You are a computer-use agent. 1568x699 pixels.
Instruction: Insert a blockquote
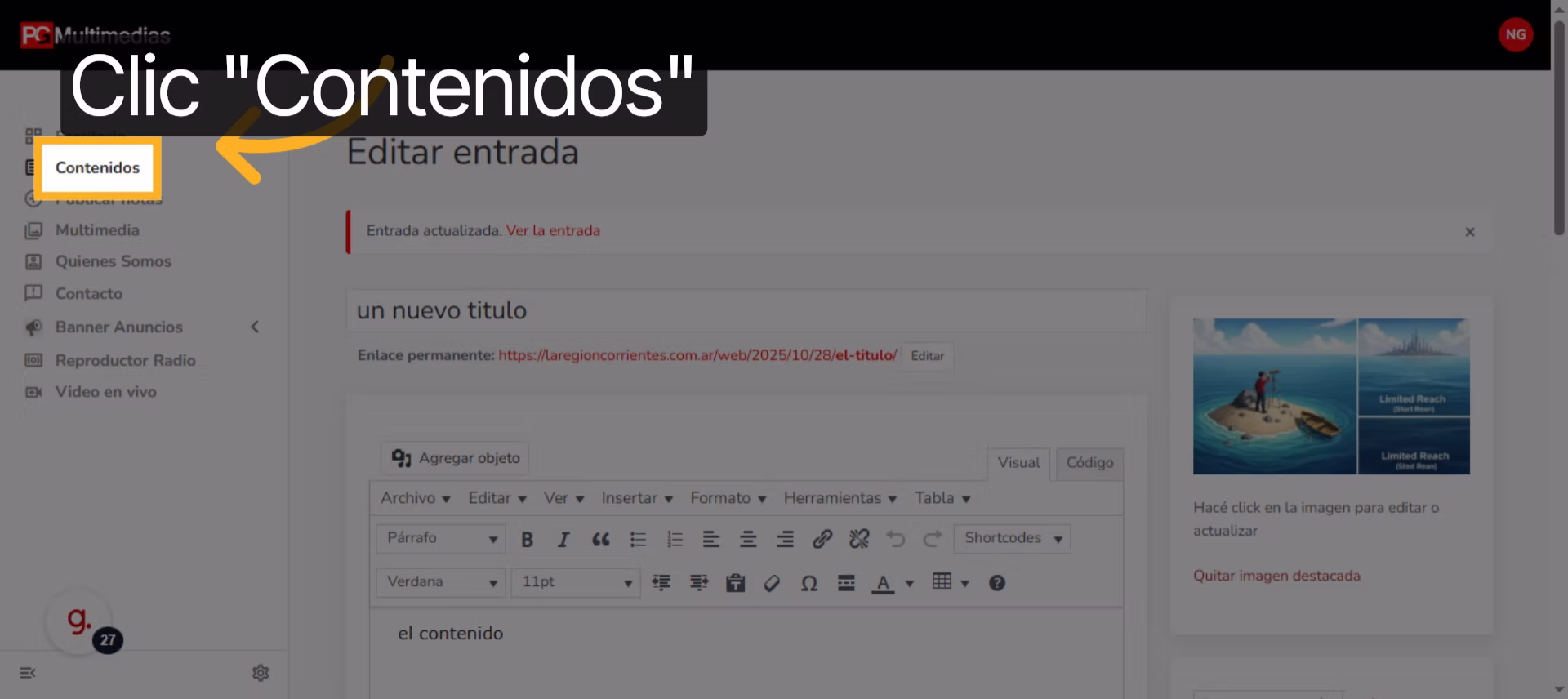click(601, 539)
